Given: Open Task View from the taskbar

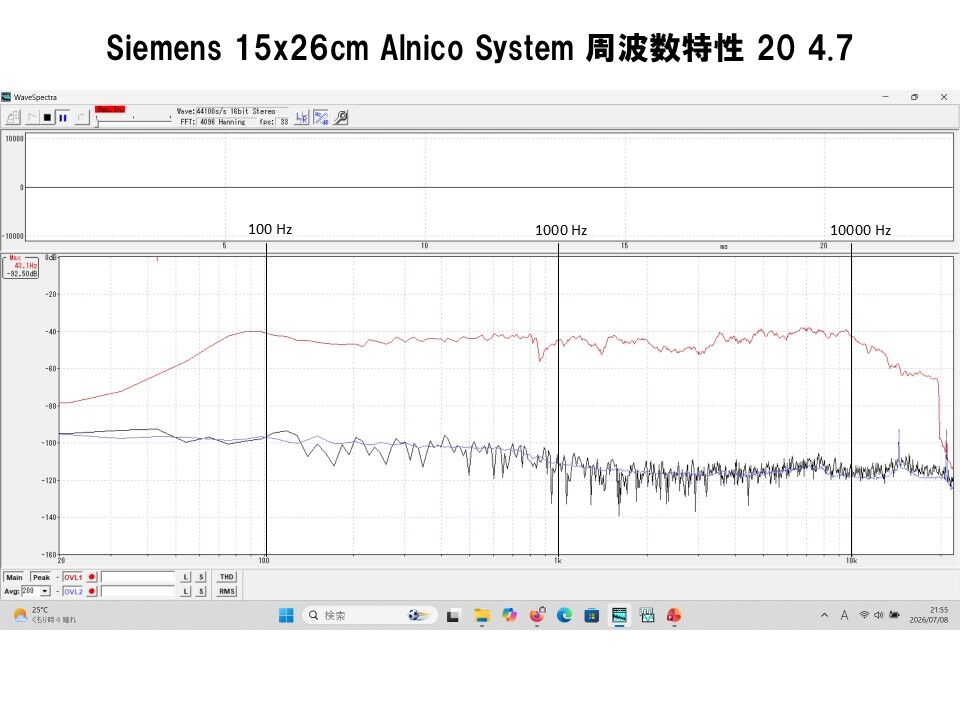Looking at the screenshot, I should [x=452, y=616].
